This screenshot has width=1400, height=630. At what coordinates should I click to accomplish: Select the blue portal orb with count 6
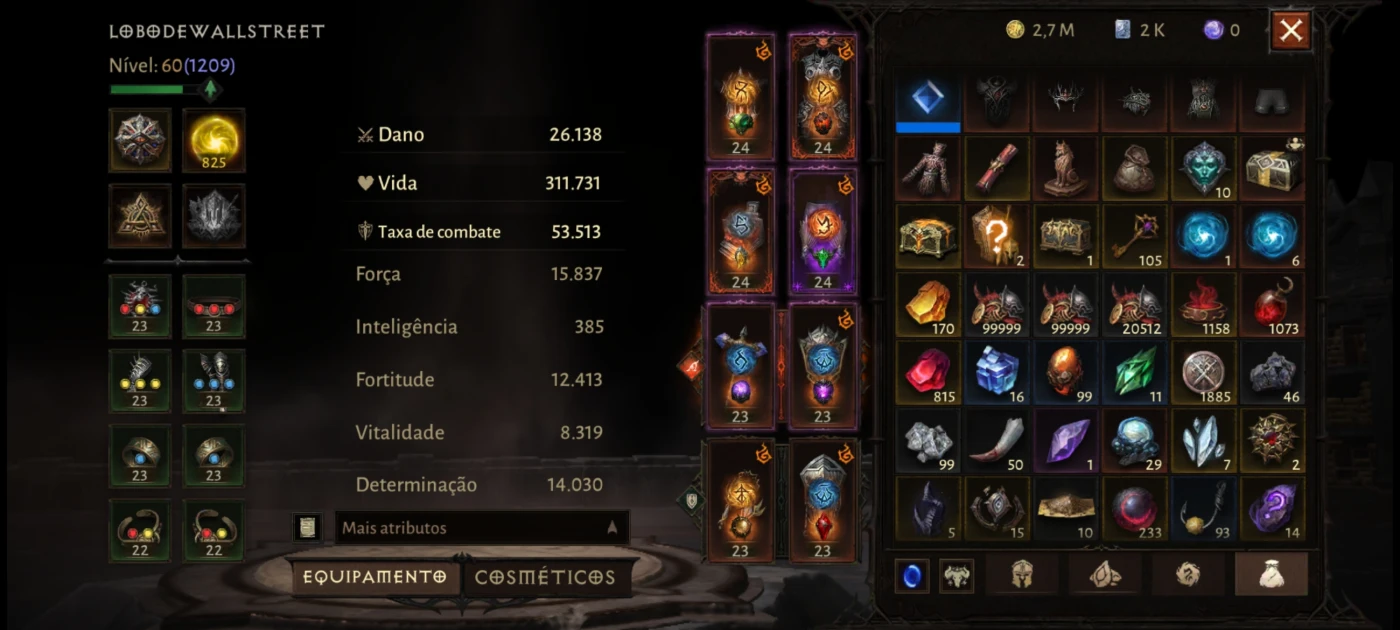pyautogui.click(x=1272, y=237)
